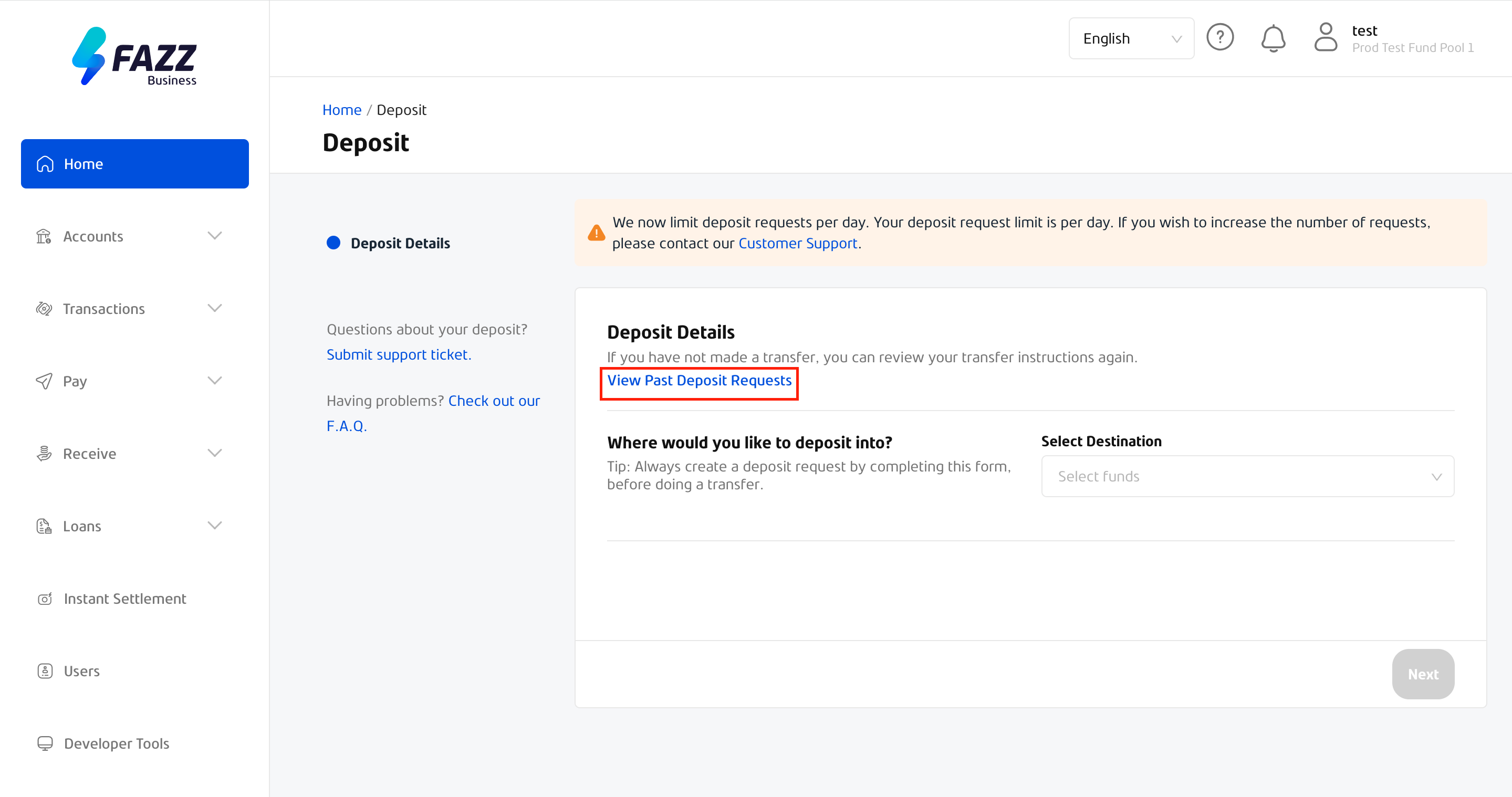
Task: Click the Users badge icon
Action: coord(45,671)
